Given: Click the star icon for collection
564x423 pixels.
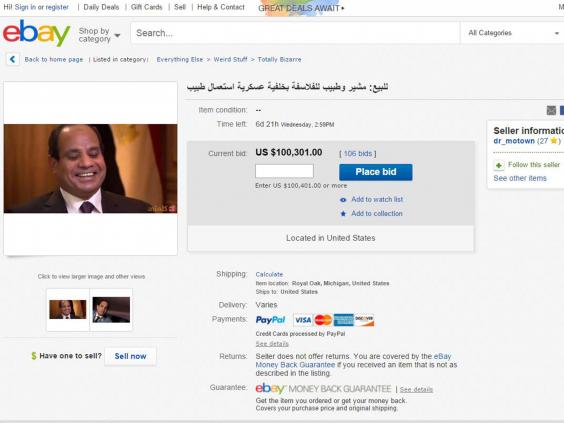Looking at the screenshot, I should (x=343, y=214).
